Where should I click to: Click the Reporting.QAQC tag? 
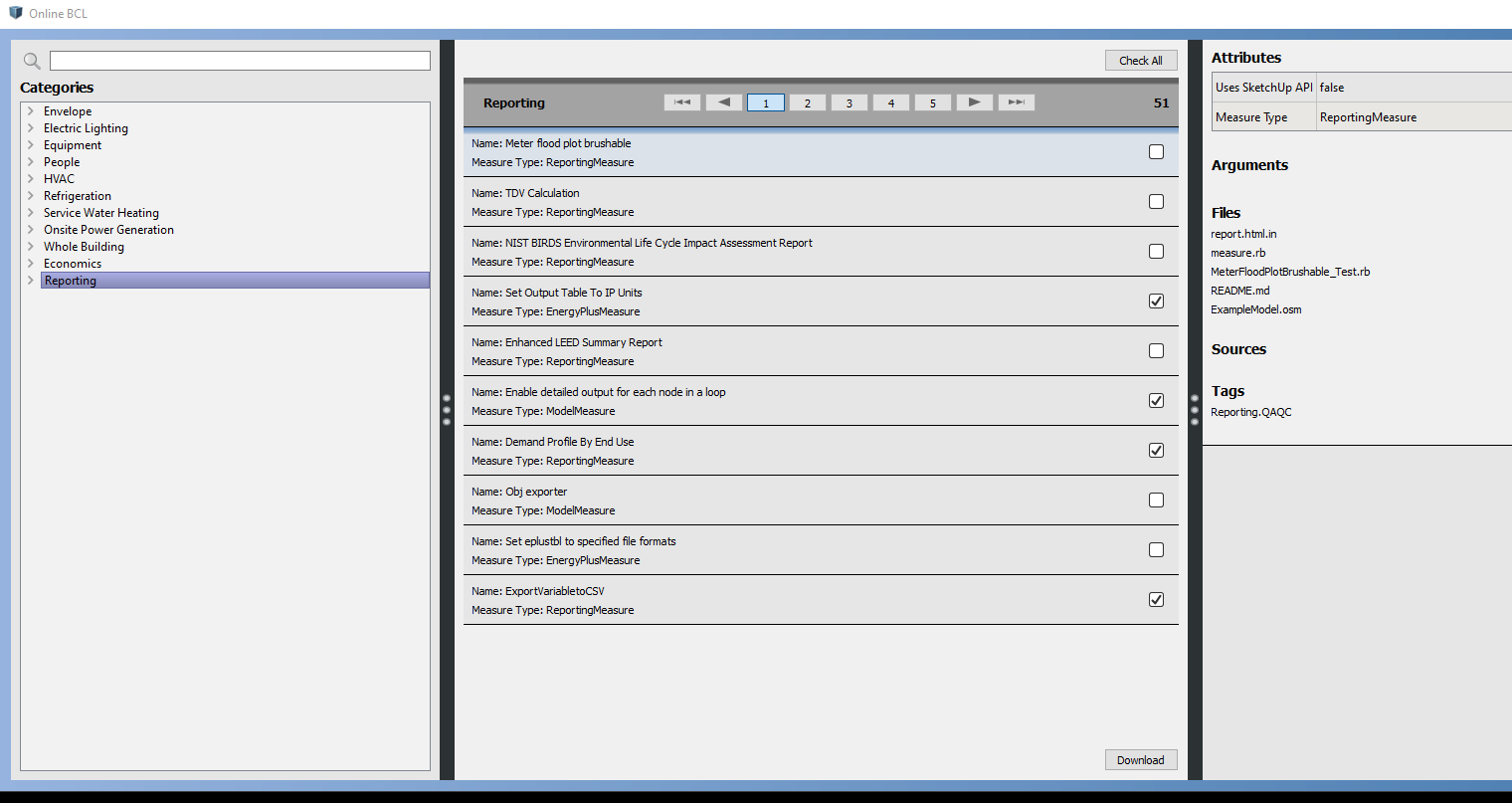pyautogui.click(x=1251, y=412)
